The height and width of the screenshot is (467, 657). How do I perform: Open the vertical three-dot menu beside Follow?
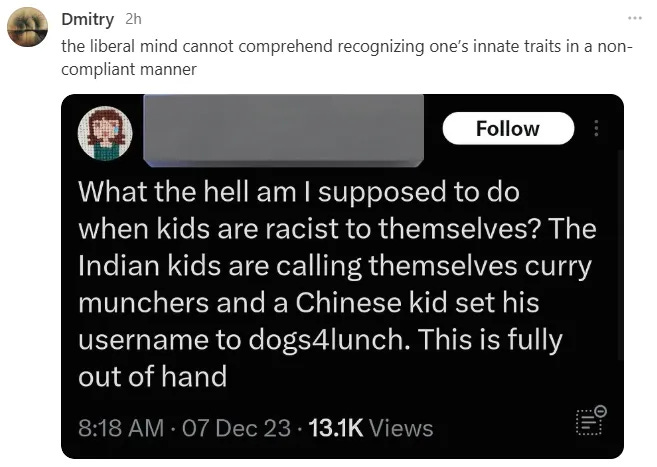[597, 128]
